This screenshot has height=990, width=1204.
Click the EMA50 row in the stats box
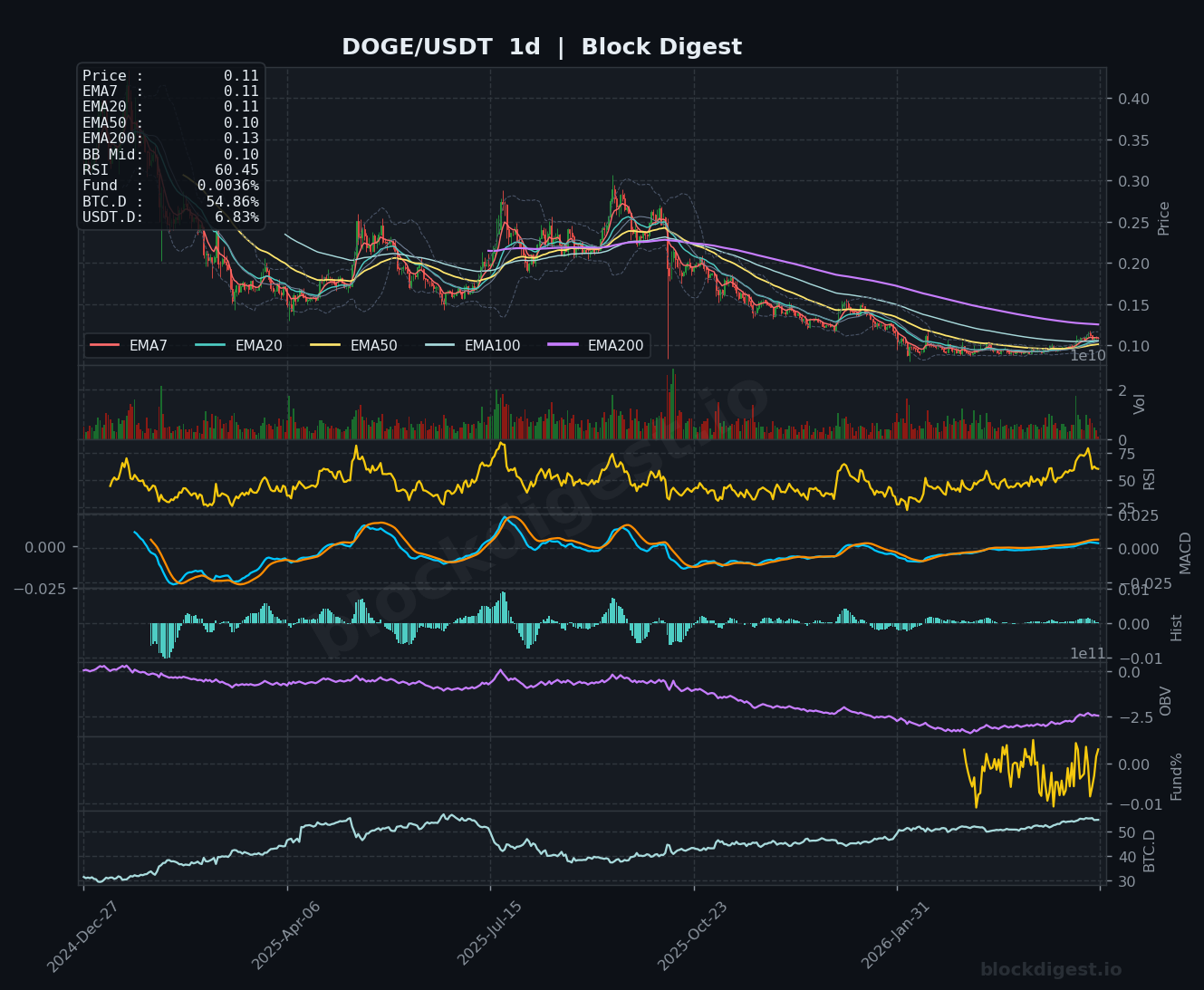[x=170, y=123]
